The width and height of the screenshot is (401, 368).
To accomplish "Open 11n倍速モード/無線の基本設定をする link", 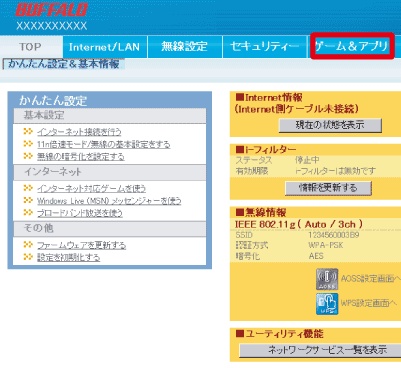I will tap(104, 144).
